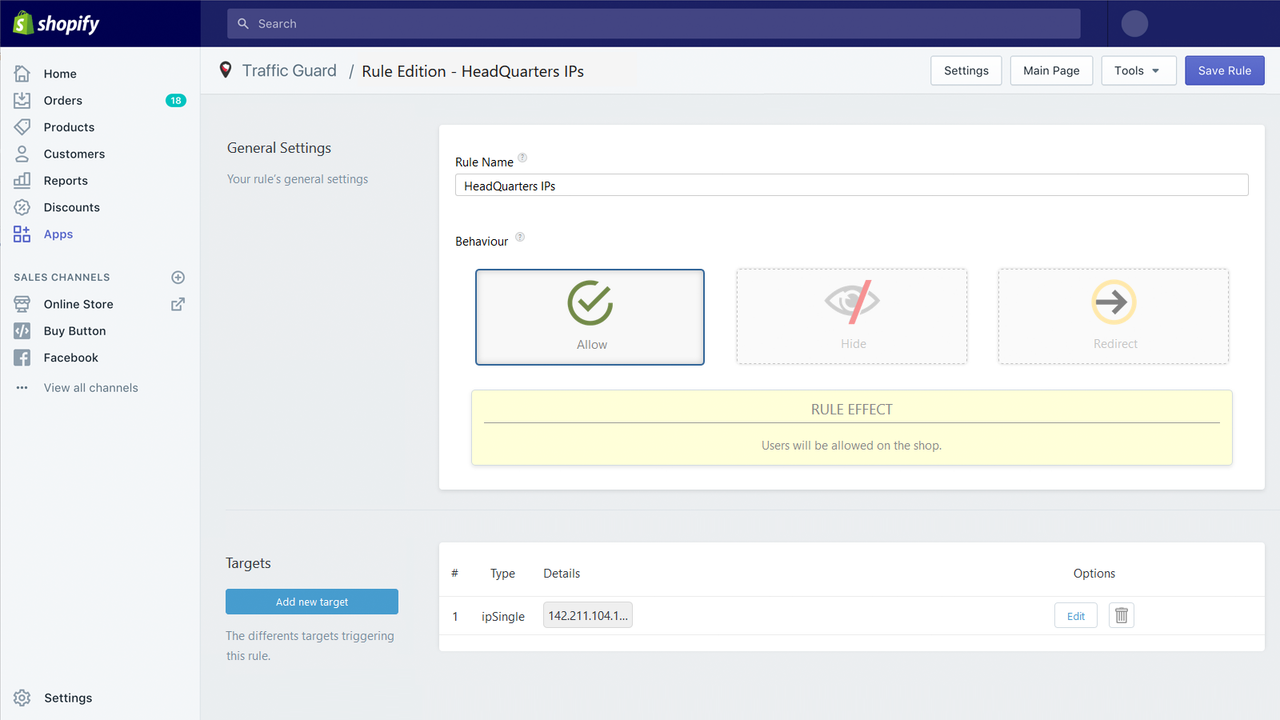Delete target with the trash icon
Viewport: 1280px width, 720px height.
point(1120,615)
